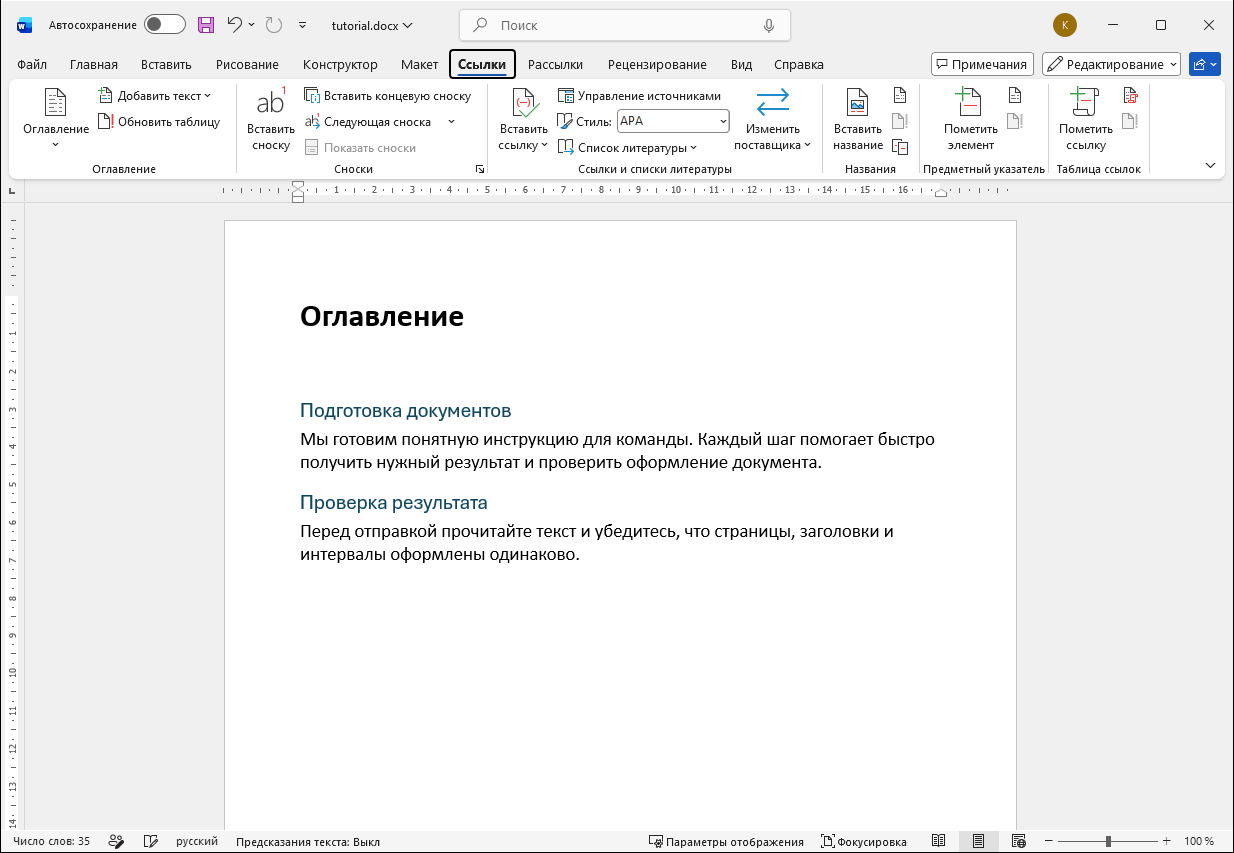Open the Рисование tab
Image resolution: width=1234 pixels, height=853 pixels.
click(247, 64)
